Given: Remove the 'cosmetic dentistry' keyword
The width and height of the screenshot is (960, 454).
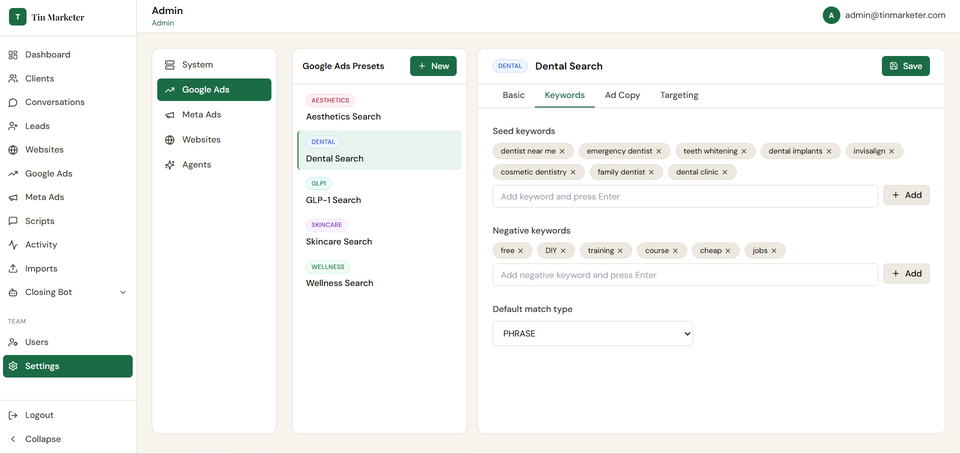Looking at the screenshot, I should [x=573, y=173].
